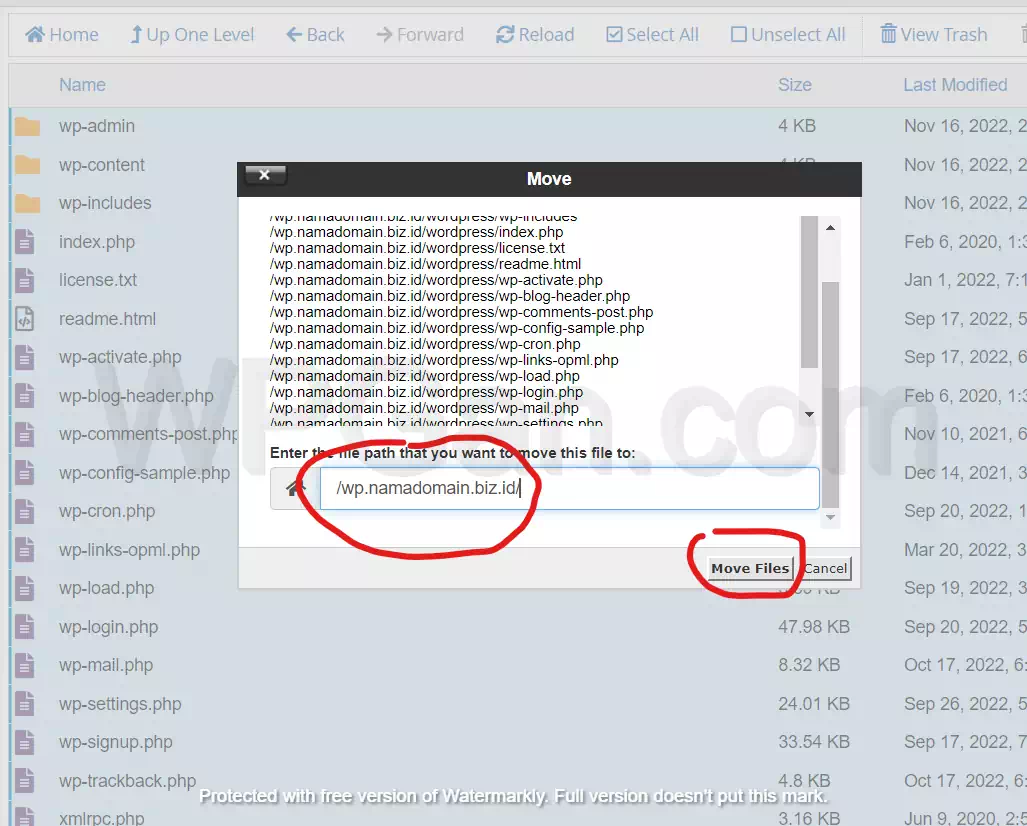Click Select All in toolbar
Viewport: 1027px width, 826px height.
(x=652, y=35)
